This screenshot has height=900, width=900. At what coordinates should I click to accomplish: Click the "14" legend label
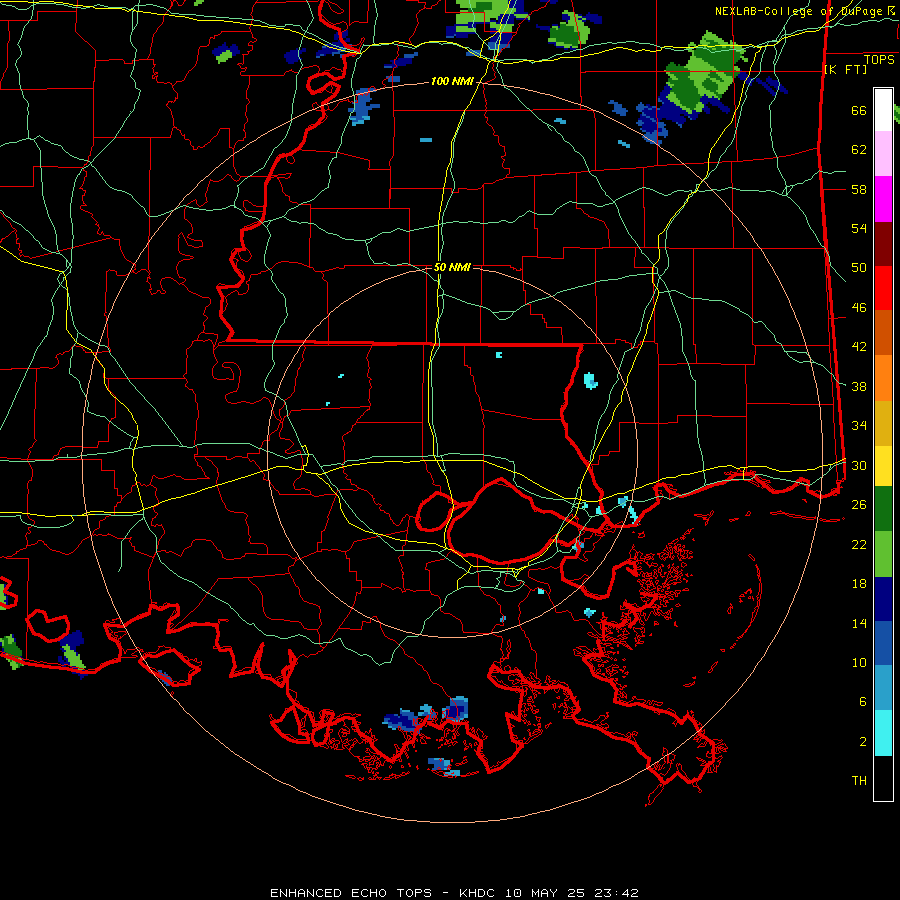[859, 623]
